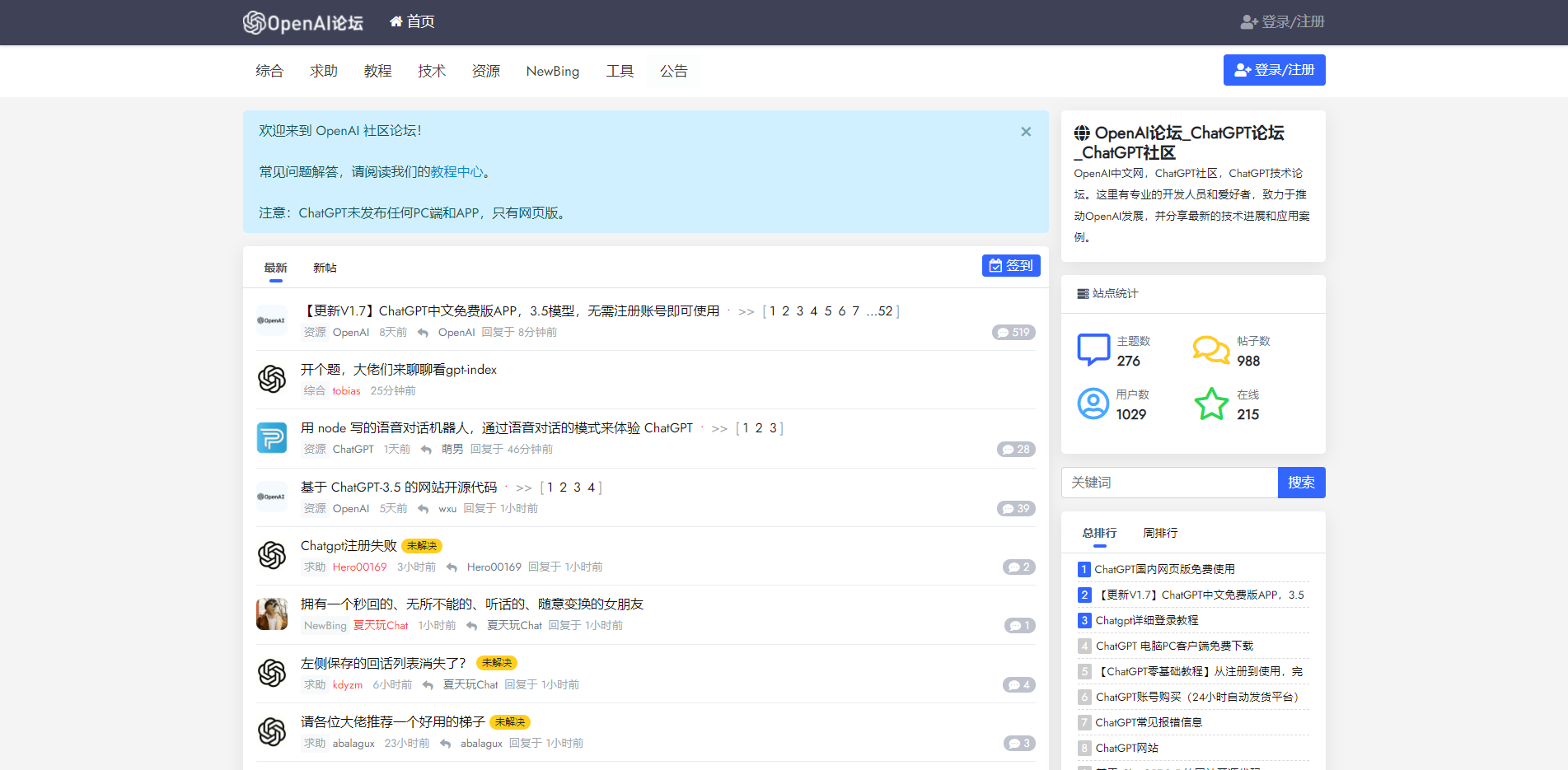The width and height of the screenshot is (1568, 770).
Task: Open user kdyzm profile link
Action: point(347,685)
